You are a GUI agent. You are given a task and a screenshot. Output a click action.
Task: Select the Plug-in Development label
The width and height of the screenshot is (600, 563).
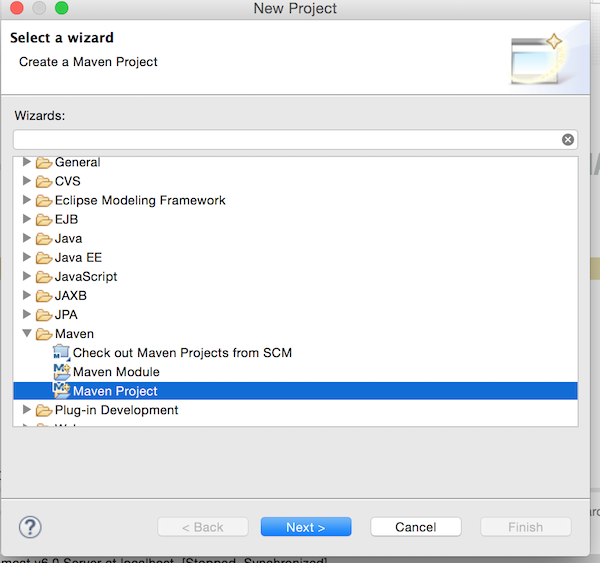pyautogui.click(x=116, y=410)
